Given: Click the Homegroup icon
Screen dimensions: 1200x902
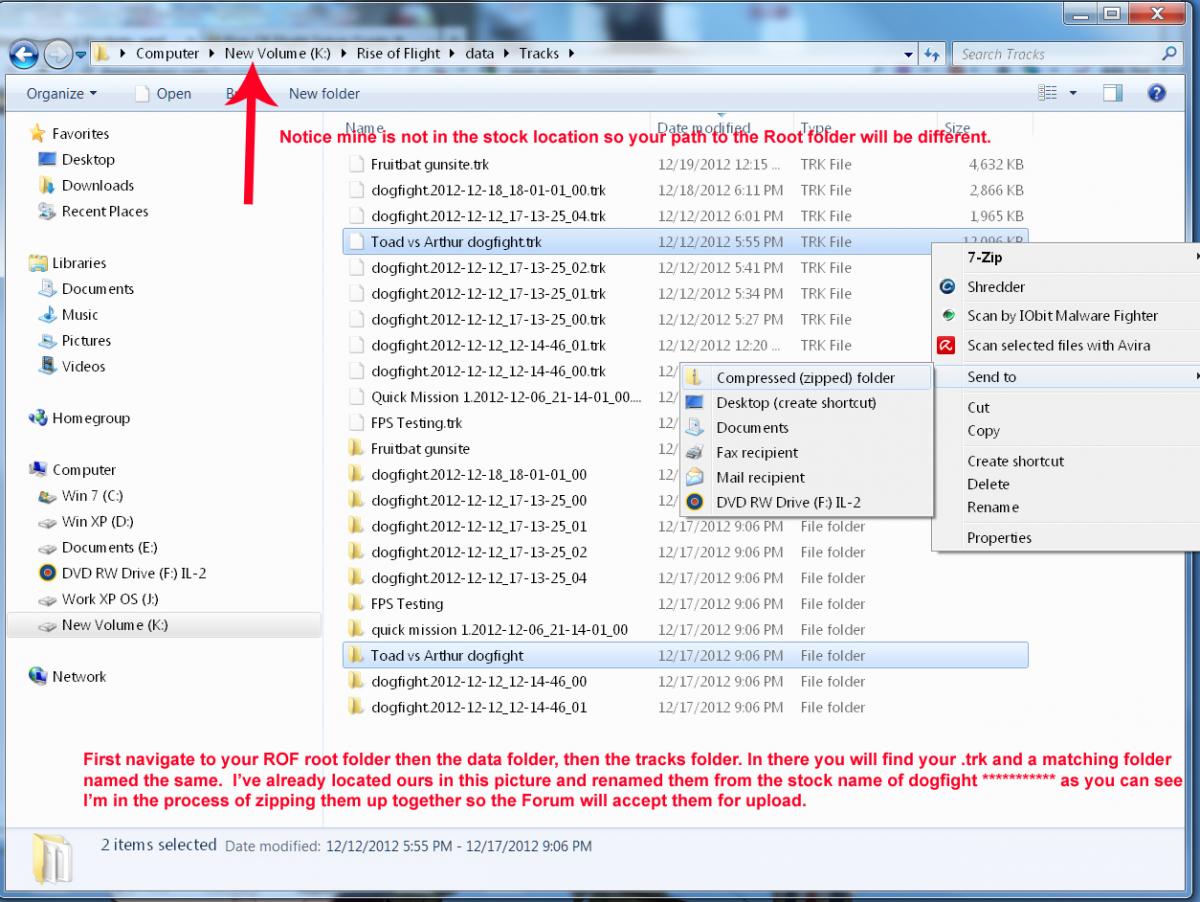Looking at the screenshot, I should tap(38, 418).
